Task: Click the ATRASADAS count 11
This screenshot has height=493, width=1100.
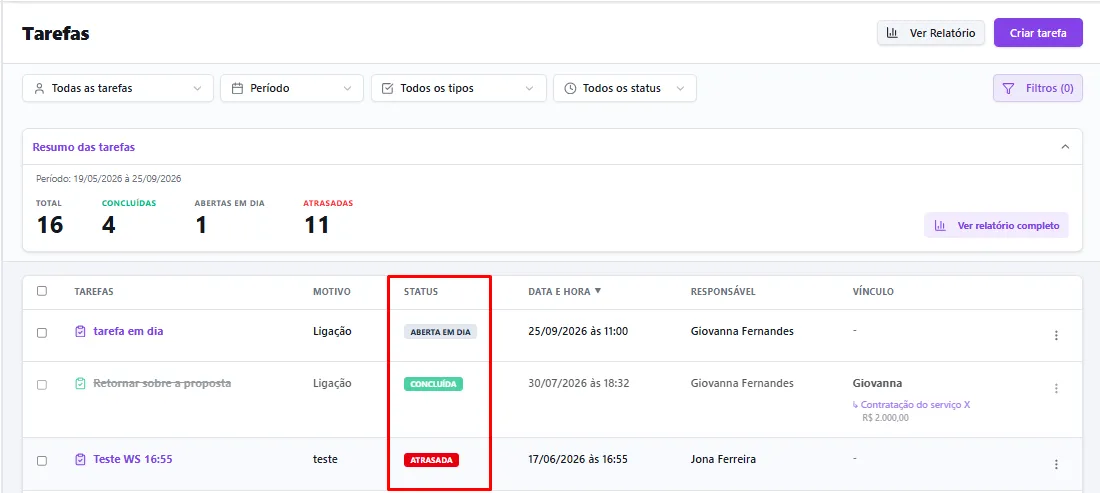Action: point(316,225)
